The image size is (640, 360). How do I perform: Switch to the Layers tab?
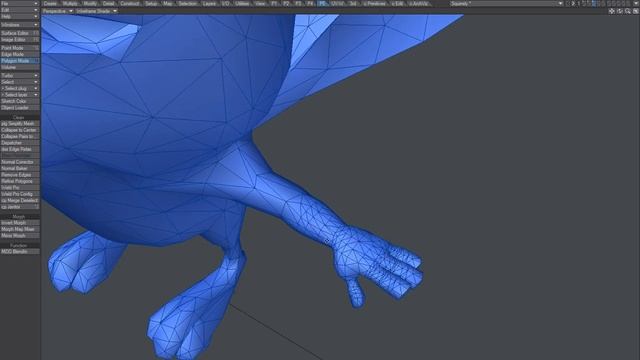[209, 3]
